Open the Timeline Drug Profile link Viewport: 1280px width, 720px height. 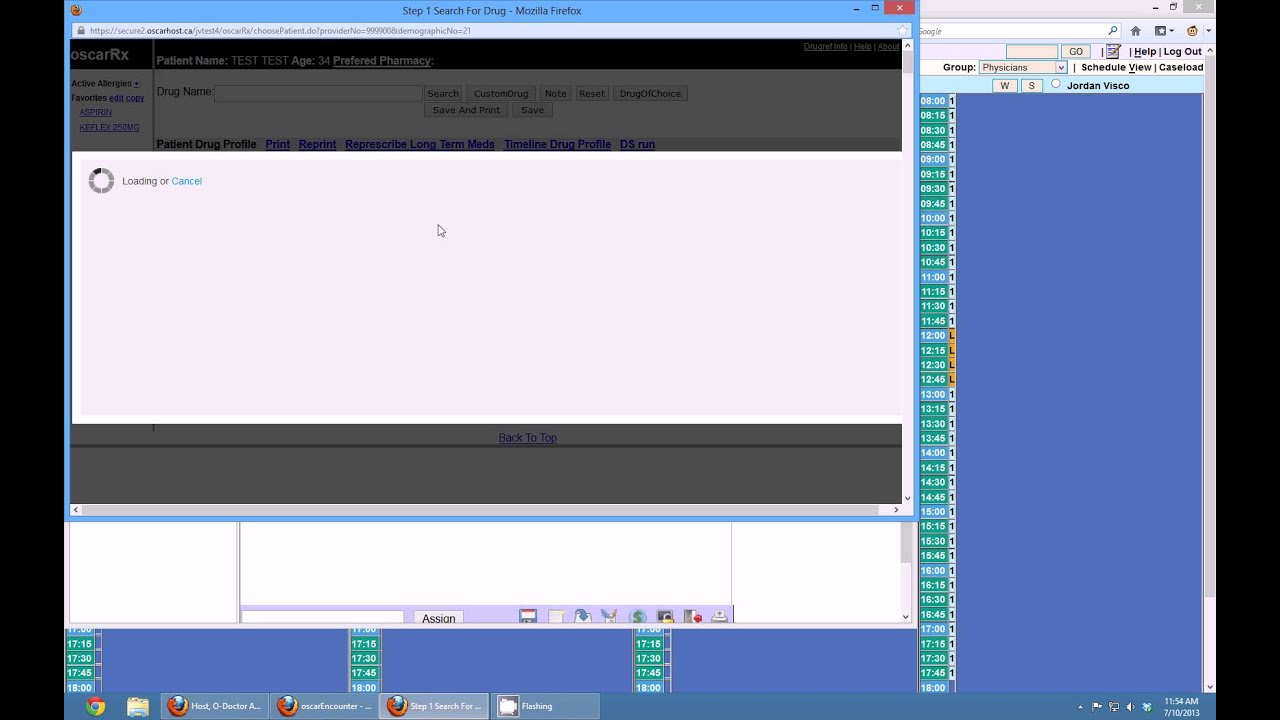pos(557,144)
